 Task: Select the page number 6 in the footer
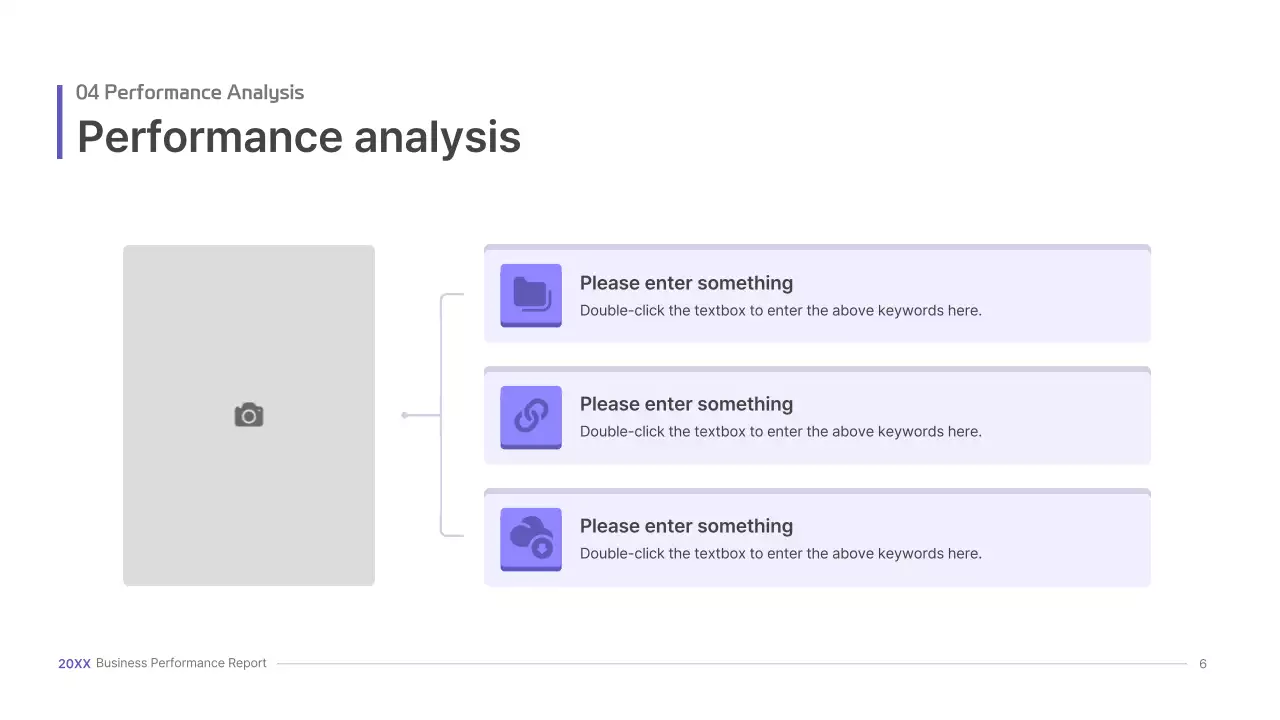tap(1203, 664)
